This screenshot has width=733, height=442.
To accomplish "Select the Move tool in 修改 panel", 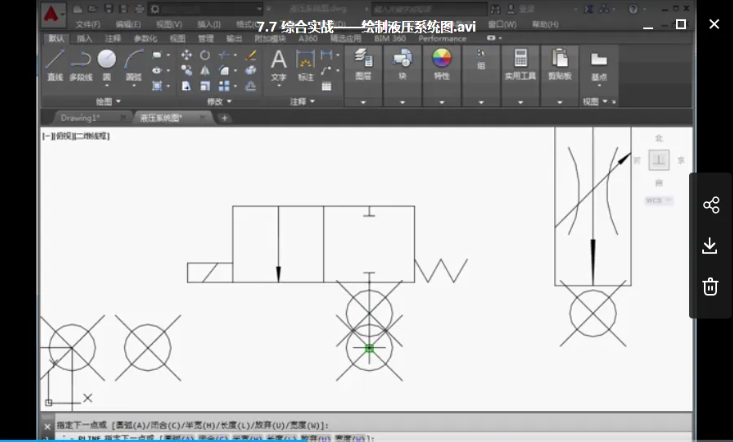I will 186,55.
